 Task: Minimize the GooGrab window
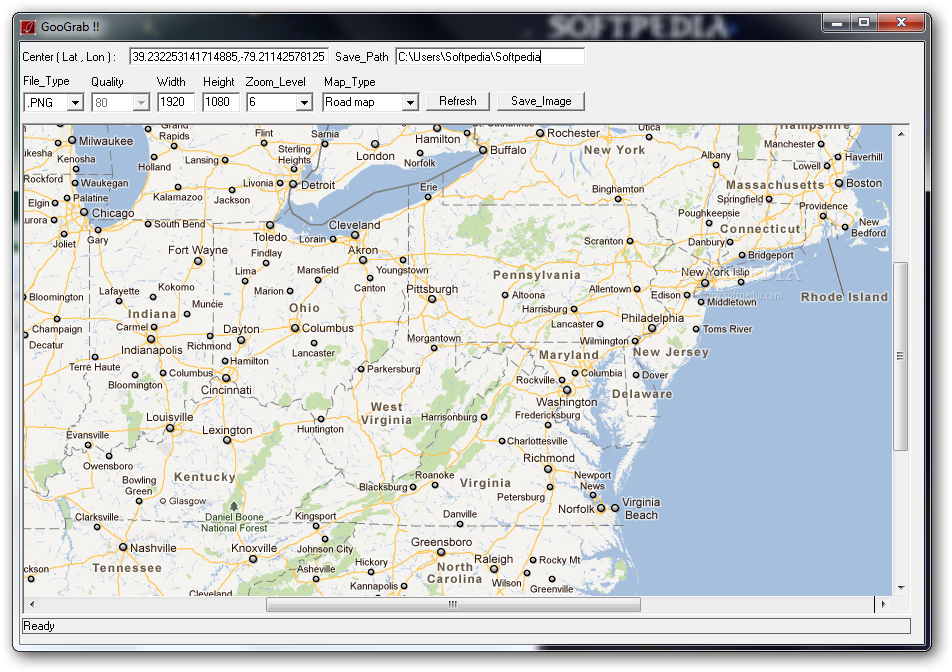[837, 23]
